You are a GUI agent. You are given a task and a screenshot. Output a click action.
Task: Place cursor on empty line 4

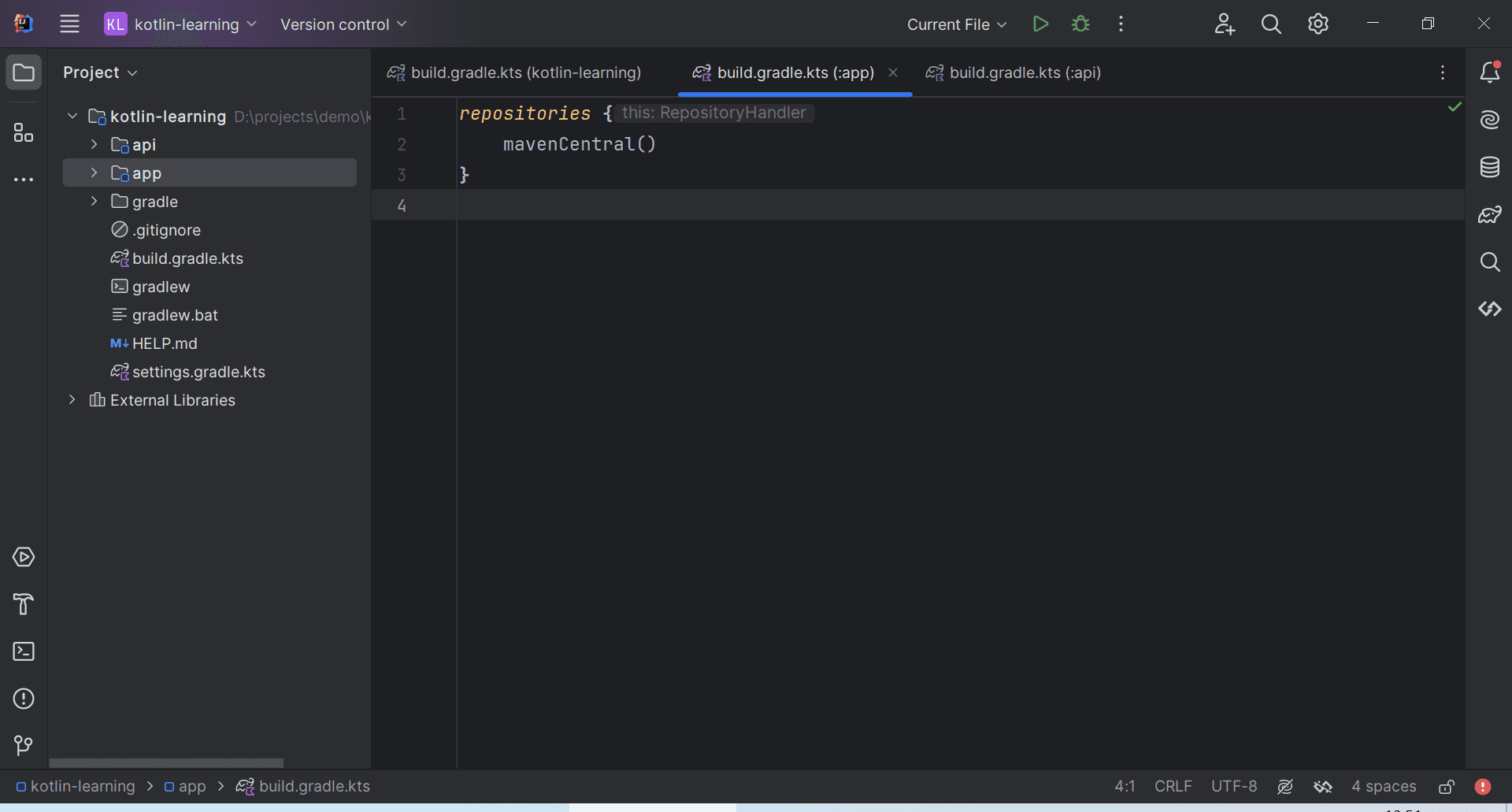(x=960, y=205)
